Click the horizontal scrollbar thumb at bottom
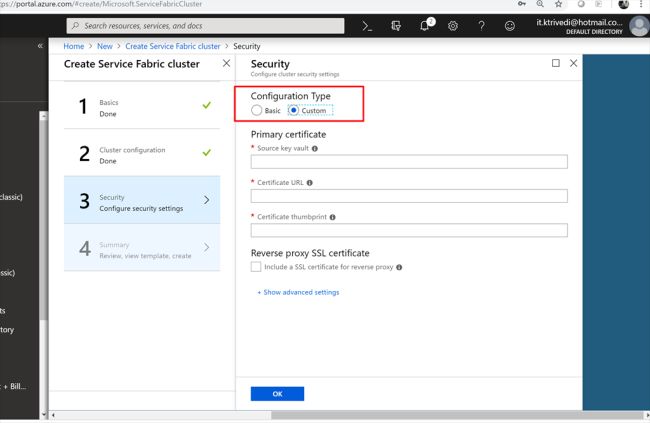The image size is (650, 423). 457,415
